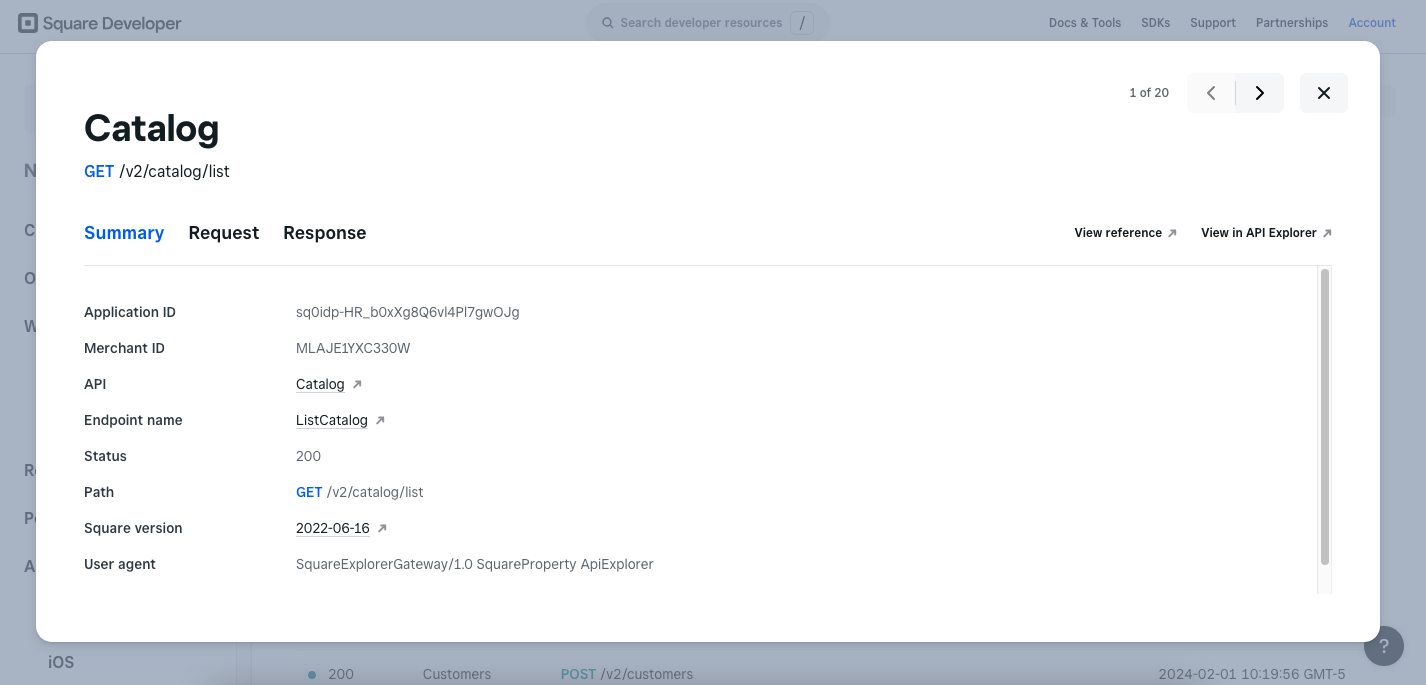Open View reference link
The width and height of the screenshot is (1426, 685).
point(1125,233)
